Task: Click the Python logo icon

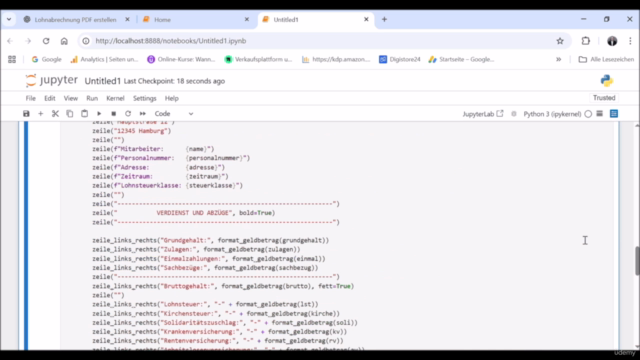Action: tap(607, 81)
